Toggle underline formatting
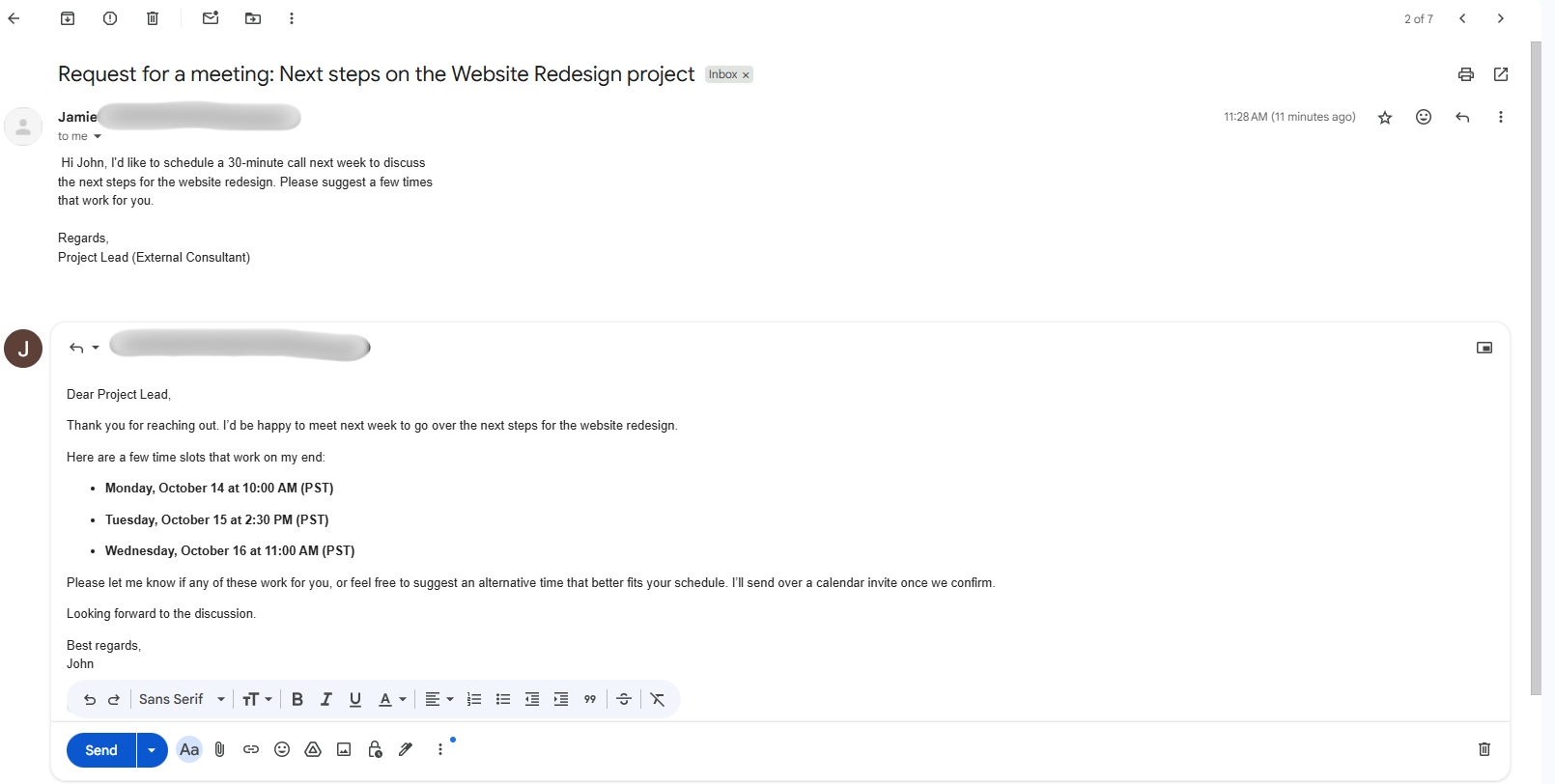This screenshot has width=1555, height=784. click(355, 699)
